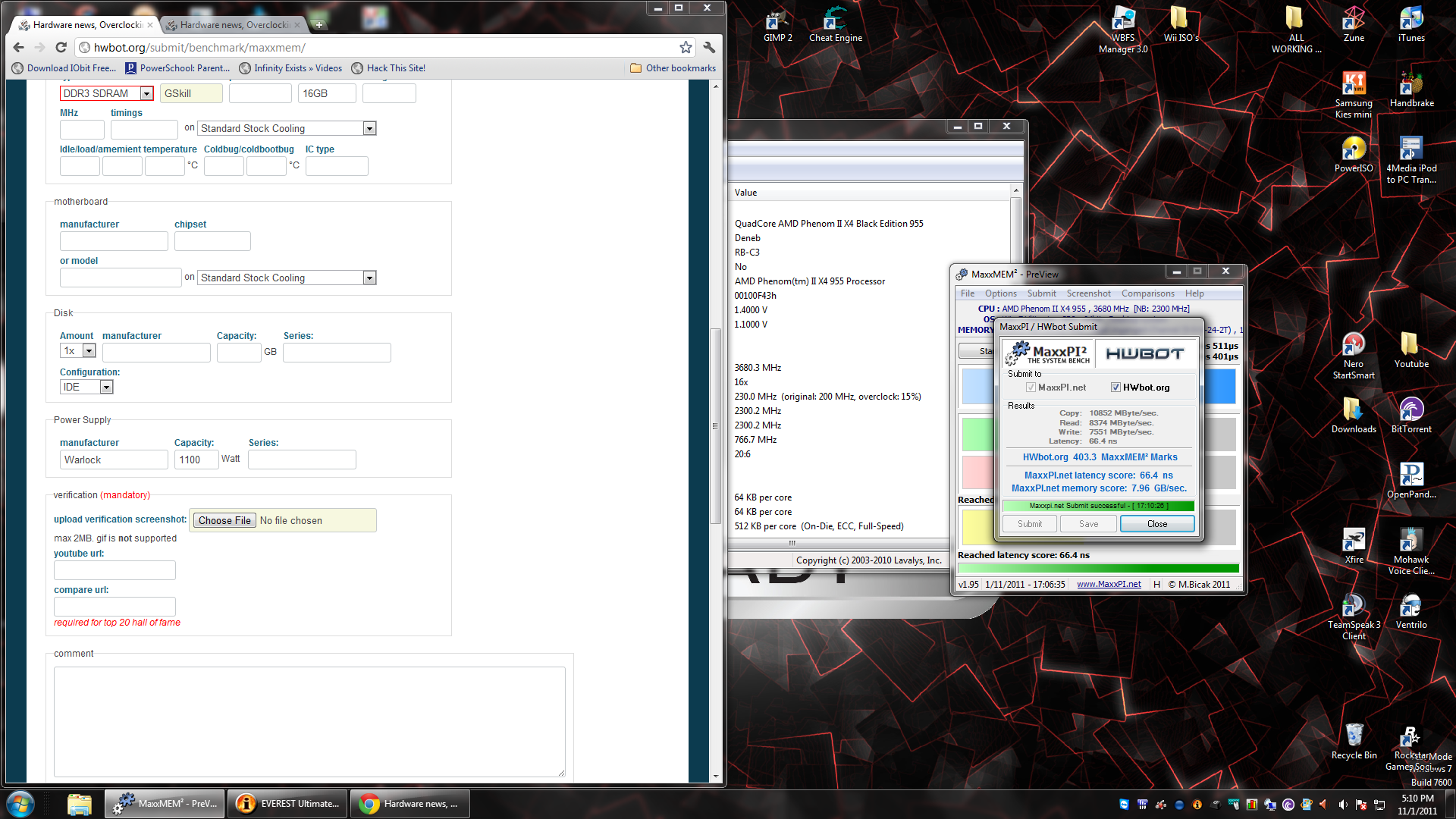This screenshot has height=819, width=1456.
Task: Click Save in HWbot Submit dialog
Action: pos(1088,524)
